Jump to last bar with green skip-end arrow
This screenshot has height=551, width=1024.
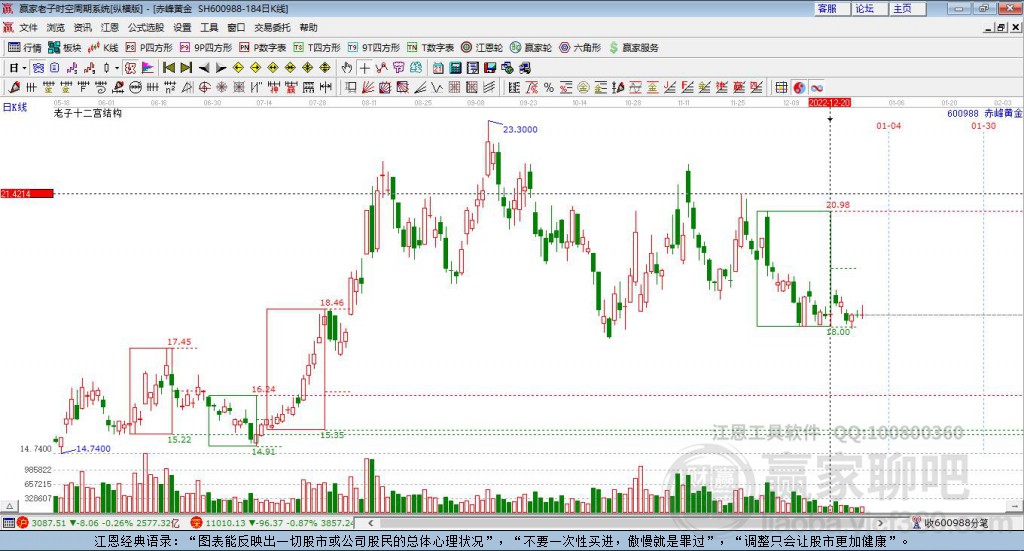coord(186,68)
